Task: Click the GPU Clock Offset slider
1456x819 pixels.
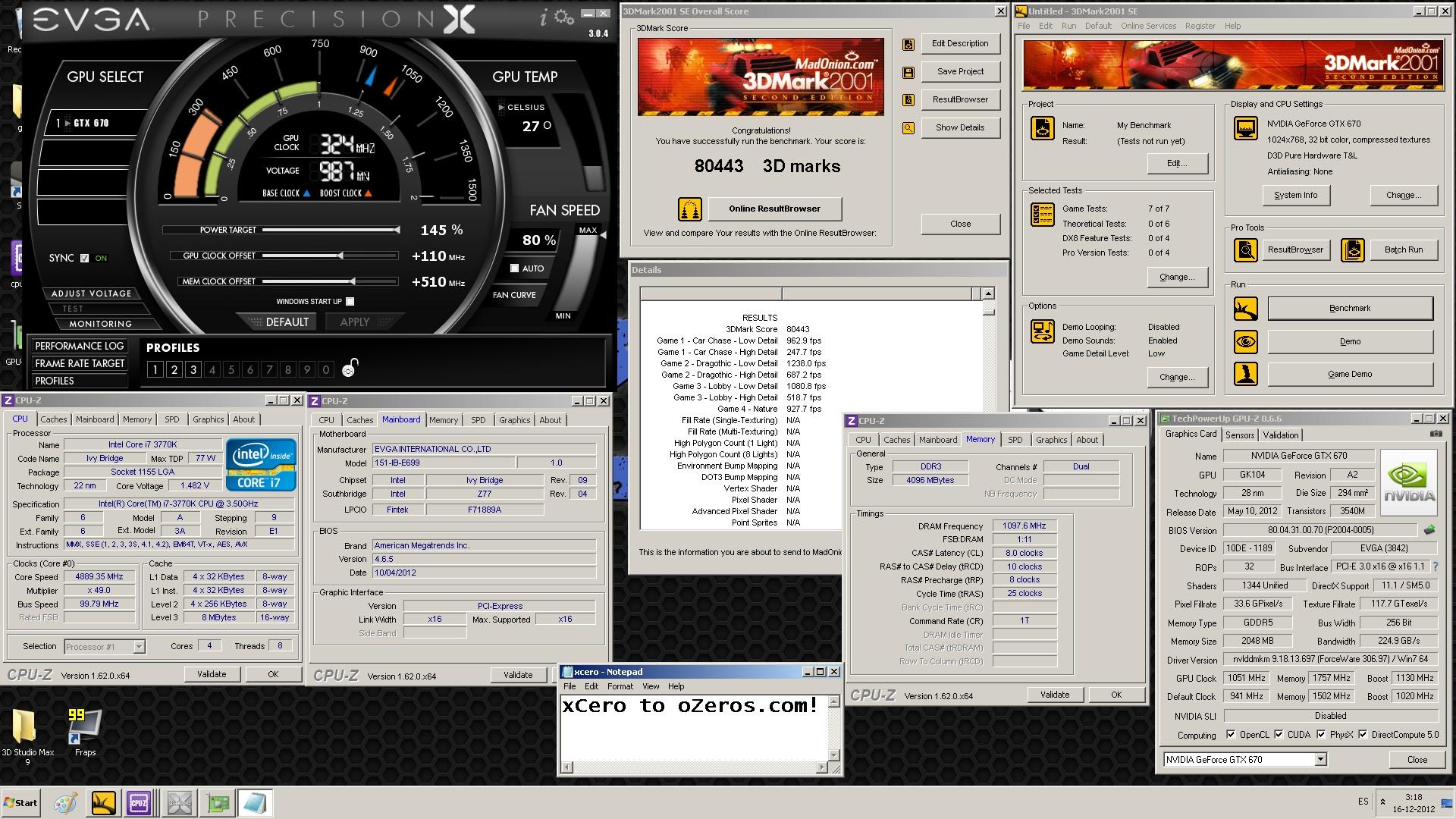Action: tap(330, 256)
